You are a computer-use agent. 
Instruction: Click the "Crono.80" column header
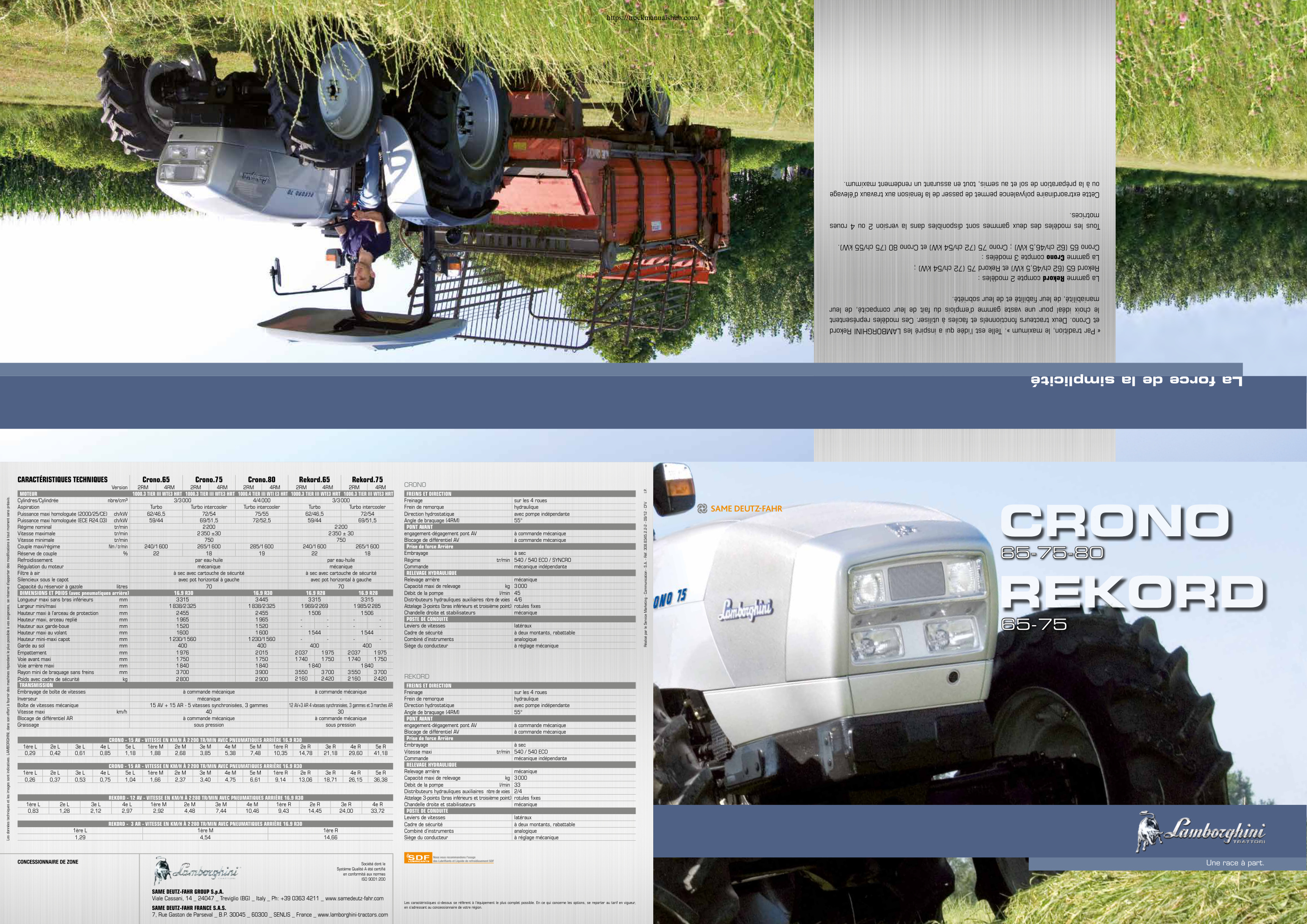point(262,479)
